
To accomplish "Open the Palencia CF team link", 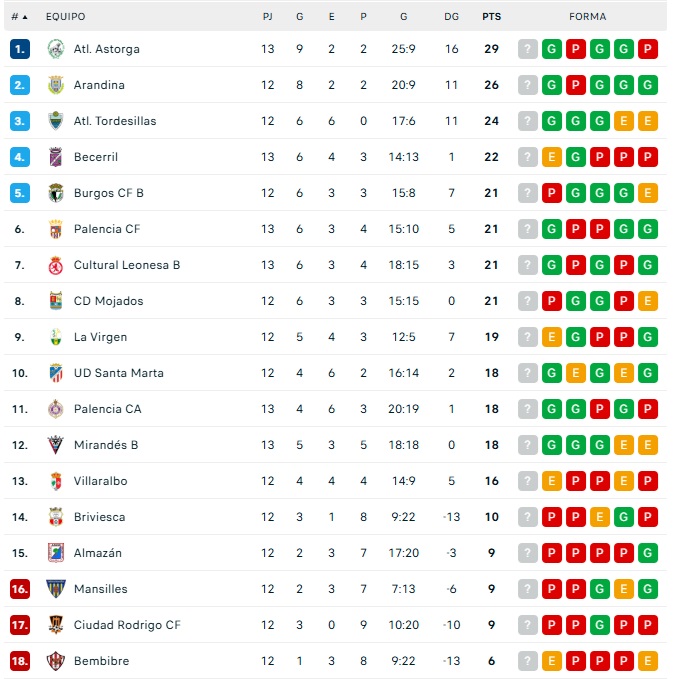I will coord(107,229).
